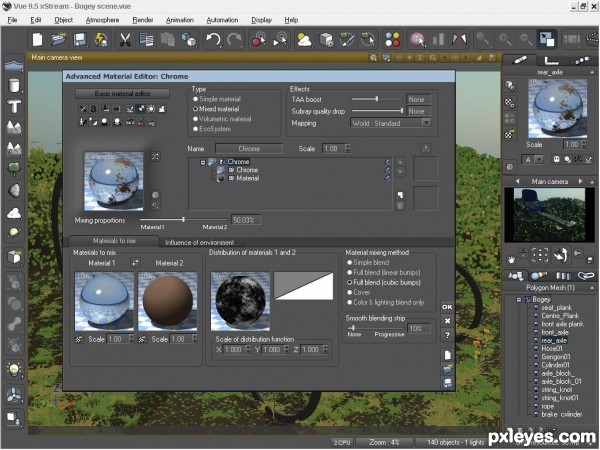Click the Name field containing Chrome
The width and height of the screenshot is (600, 450).
[x=249, y=148]
